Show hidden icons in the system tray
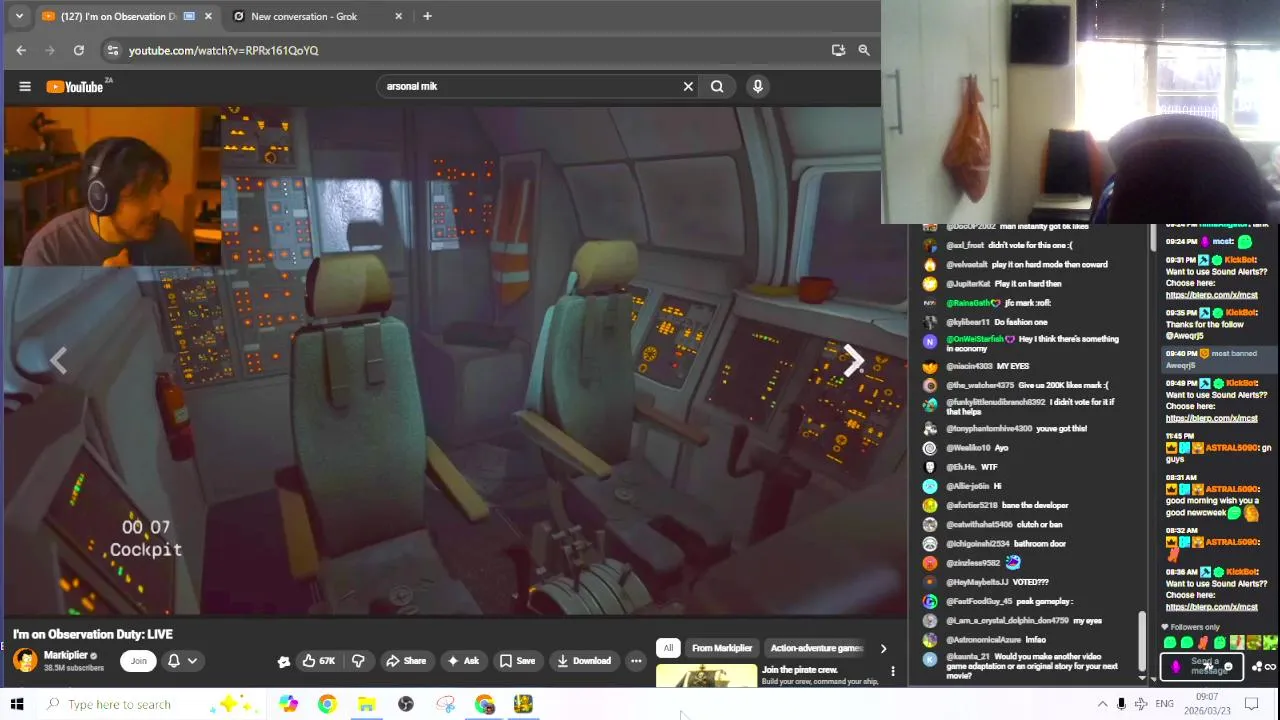Screen dimensions: 1280x720 point(1102,704)
